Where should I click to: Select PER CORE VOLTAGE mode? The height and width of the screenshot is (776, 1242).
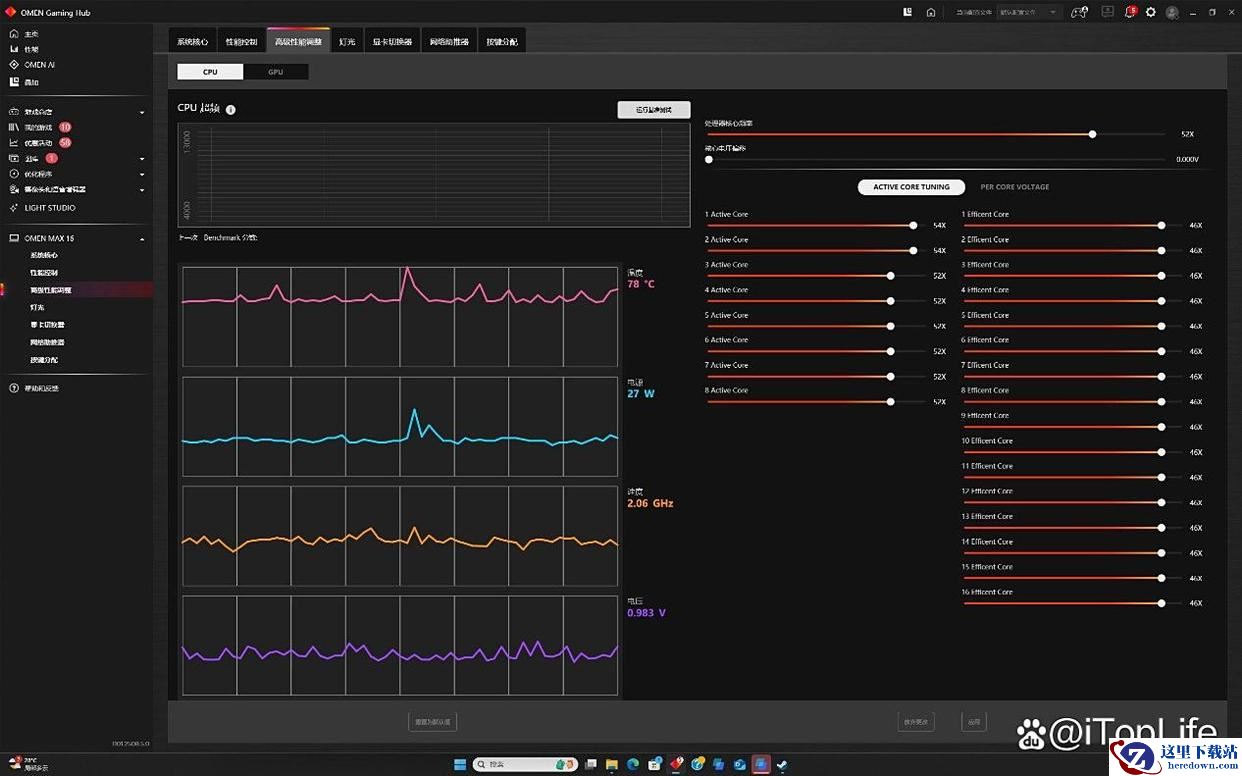(x=1014, y=187)
